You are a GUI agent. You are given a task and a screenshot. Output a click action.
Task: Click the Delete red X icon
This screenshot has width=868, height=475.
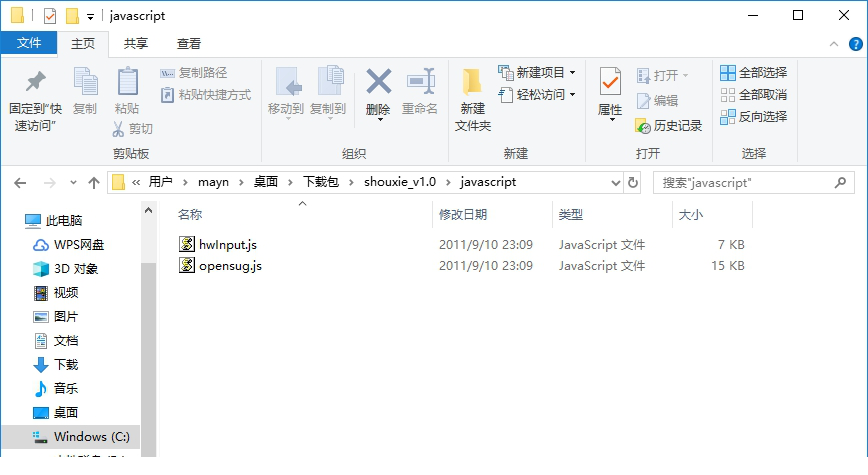coord(379,82)
